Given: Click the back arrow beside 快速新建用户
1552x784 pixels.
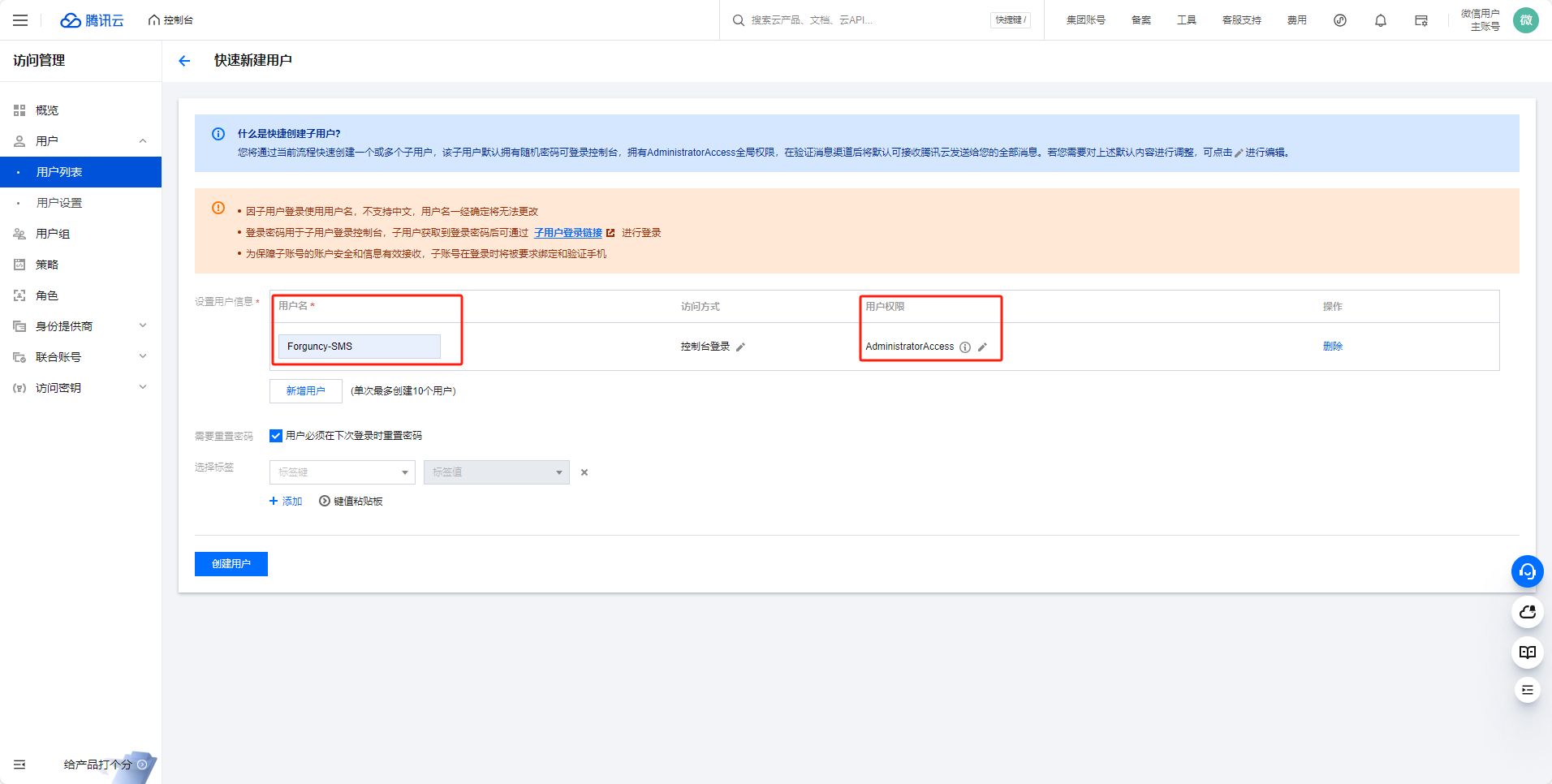Looking at the screenshot, I should point(184,61).
